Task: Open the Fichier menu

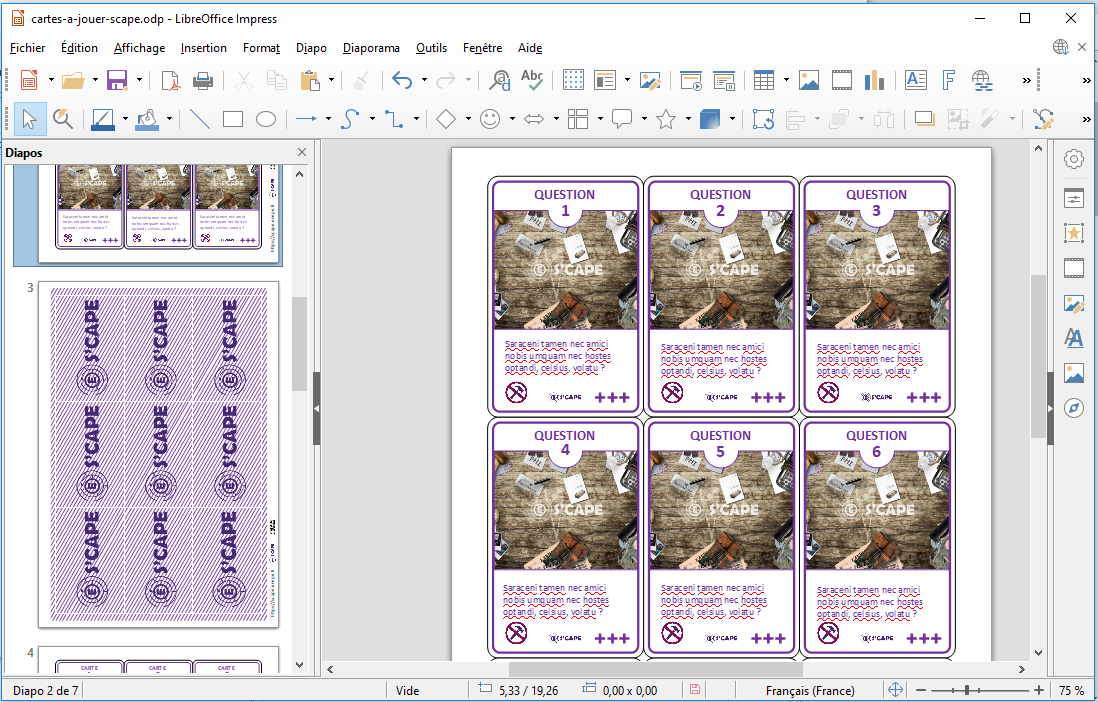Action: [27, 48]
